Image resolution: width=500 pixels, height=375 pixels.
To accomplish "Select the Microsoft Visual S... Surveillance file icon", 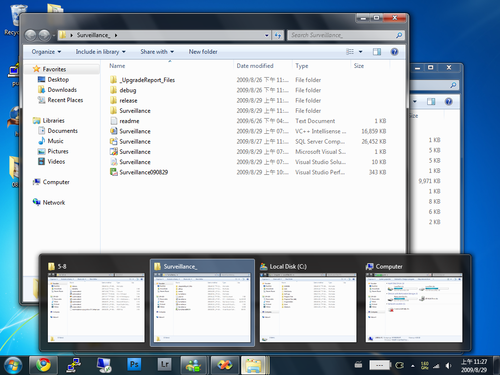I will click(x=114, y=152).
